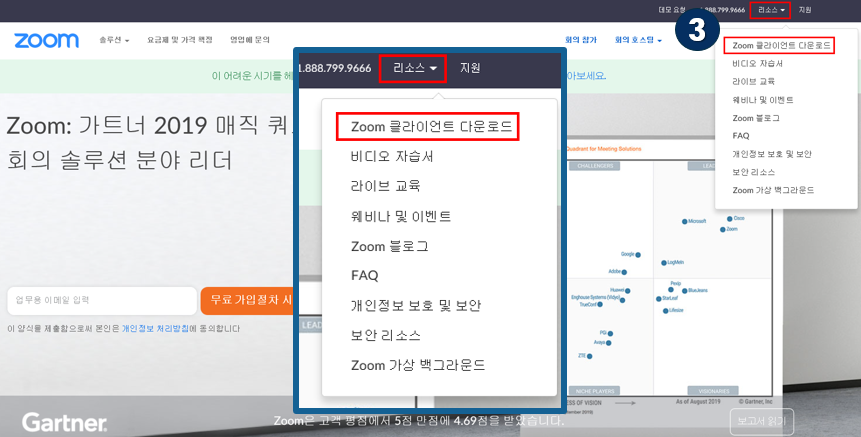Image resolution: width=861 pixels, height=437 pixels.
Task: Click the green banner text 이 어려운 시기를
Action: (253, 76)
